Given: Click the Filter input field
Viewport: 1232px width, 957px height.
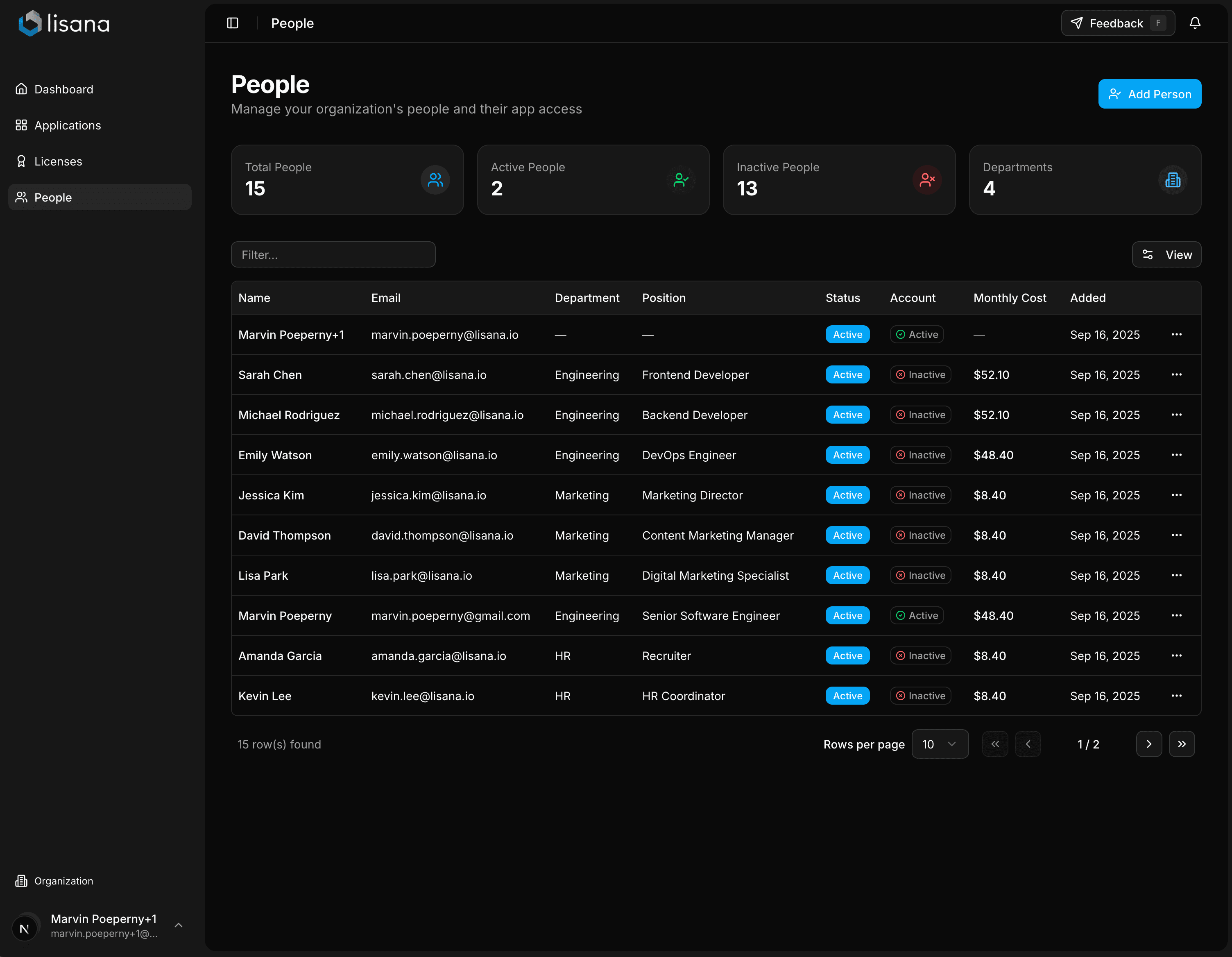Looking at the screenshot, I should coord(333,255).
